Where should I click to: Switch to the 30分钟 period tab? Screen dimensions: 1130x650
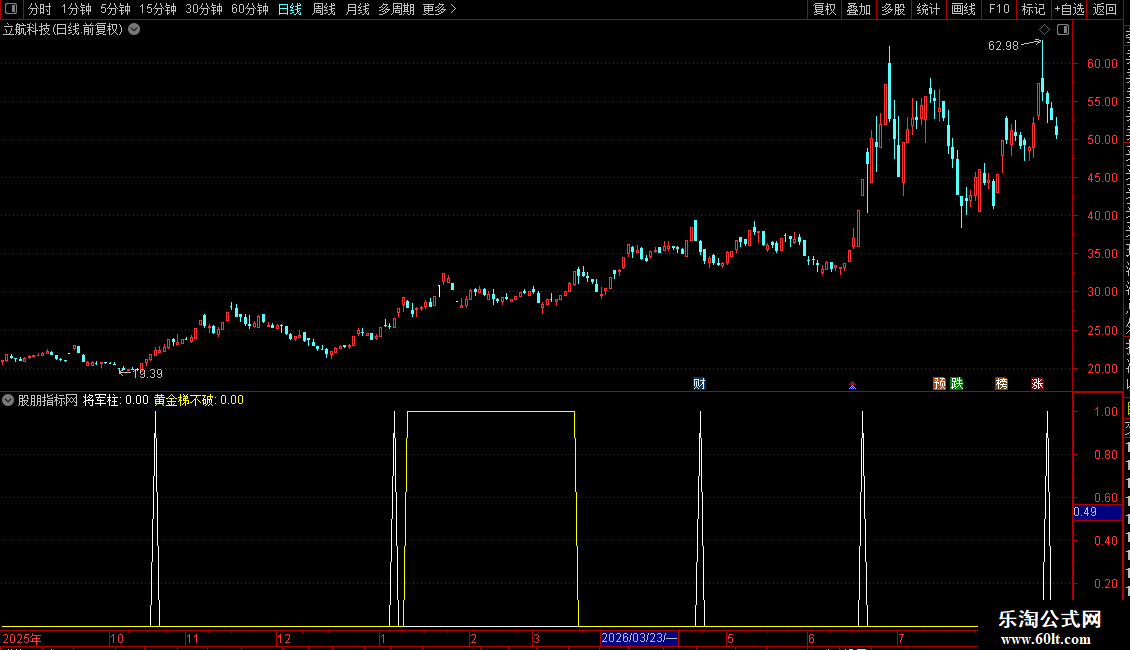tap(204, 9)
